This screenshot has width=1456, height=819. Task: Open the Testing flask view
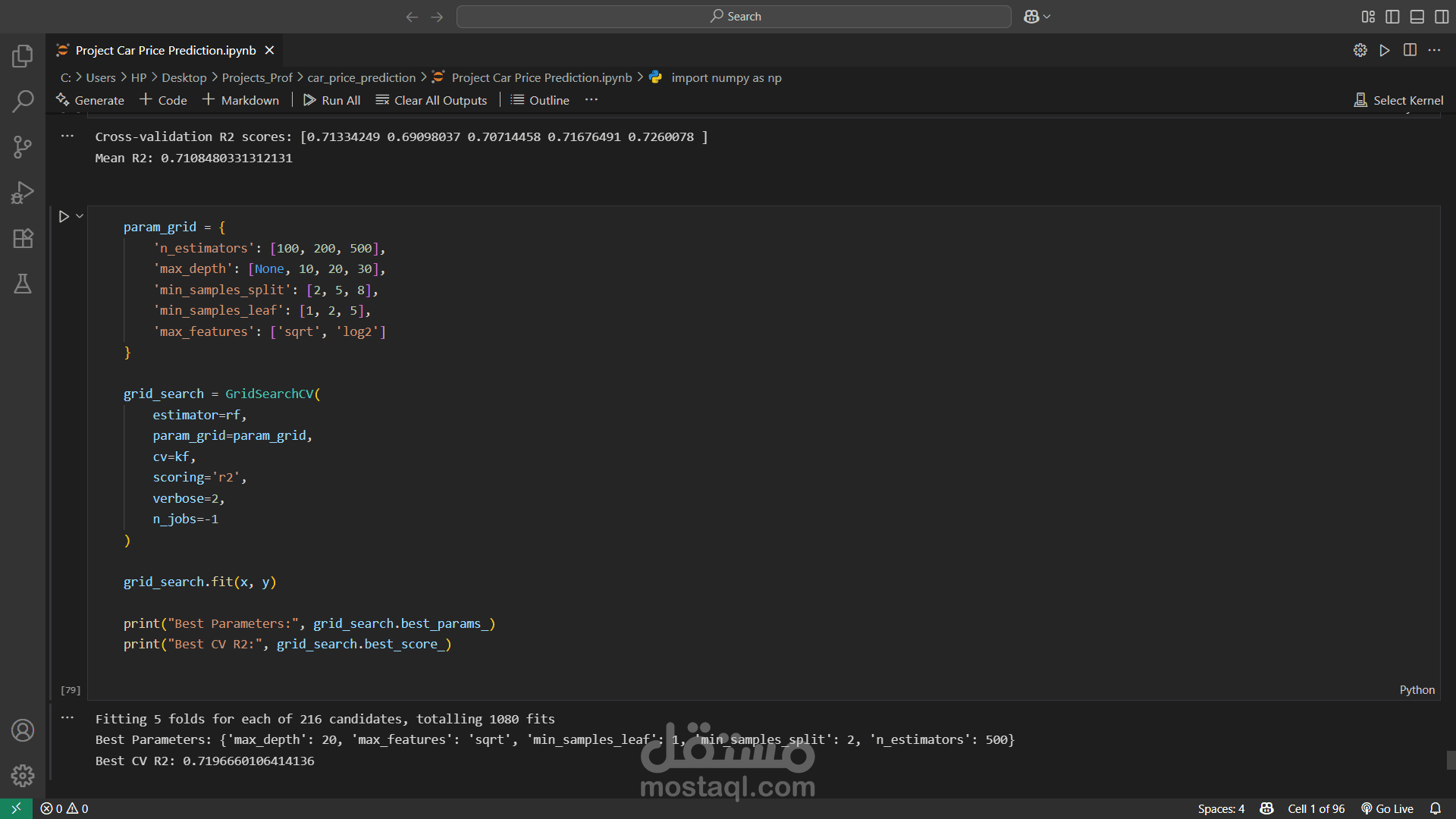(23, 284)
